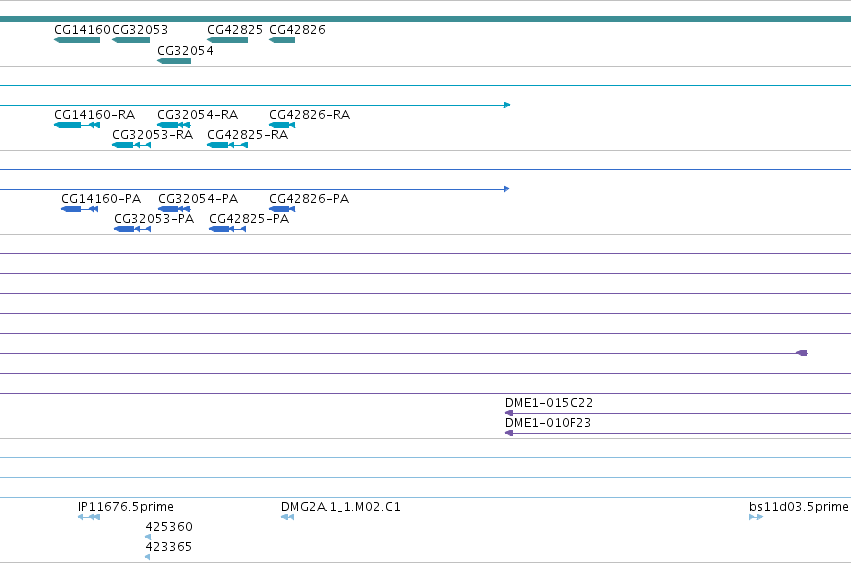Click the bs11d03.5prime label
Screen dimensions: 851x563
799,507
